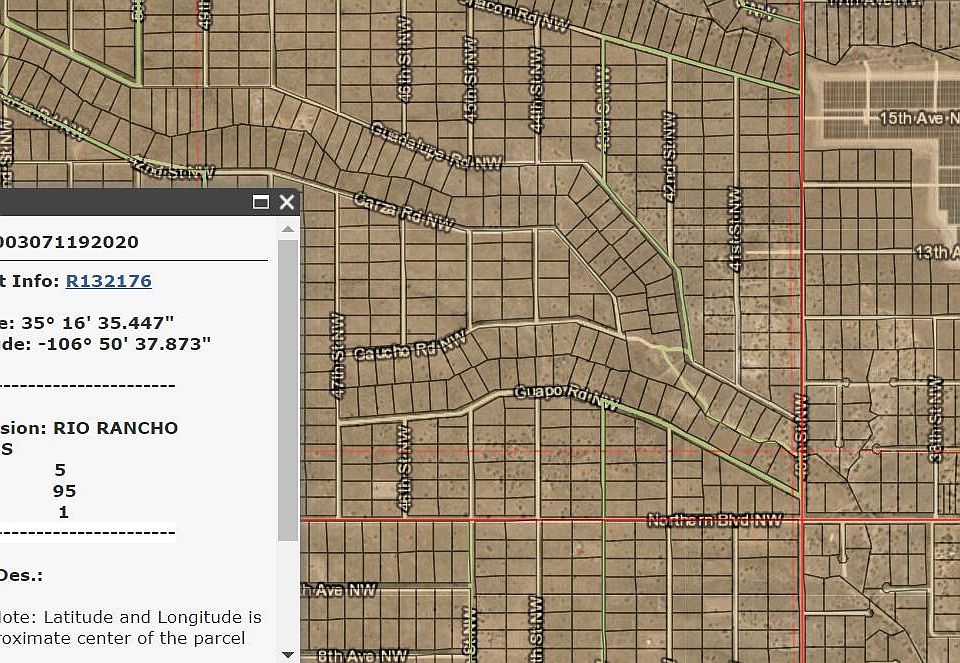Viewport: 960px width, 663px height.
Task: Click the 47th St NW street label
Action: tap(338, 357)
